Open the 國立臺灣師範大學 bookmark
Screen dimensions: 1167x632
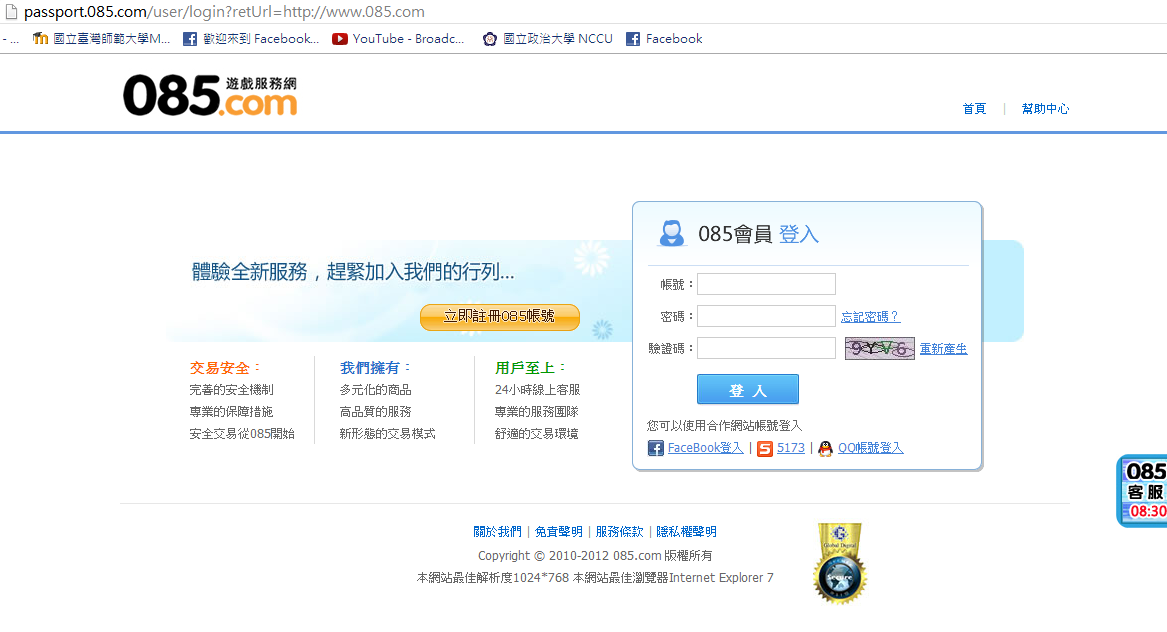[x=101, y=39]
